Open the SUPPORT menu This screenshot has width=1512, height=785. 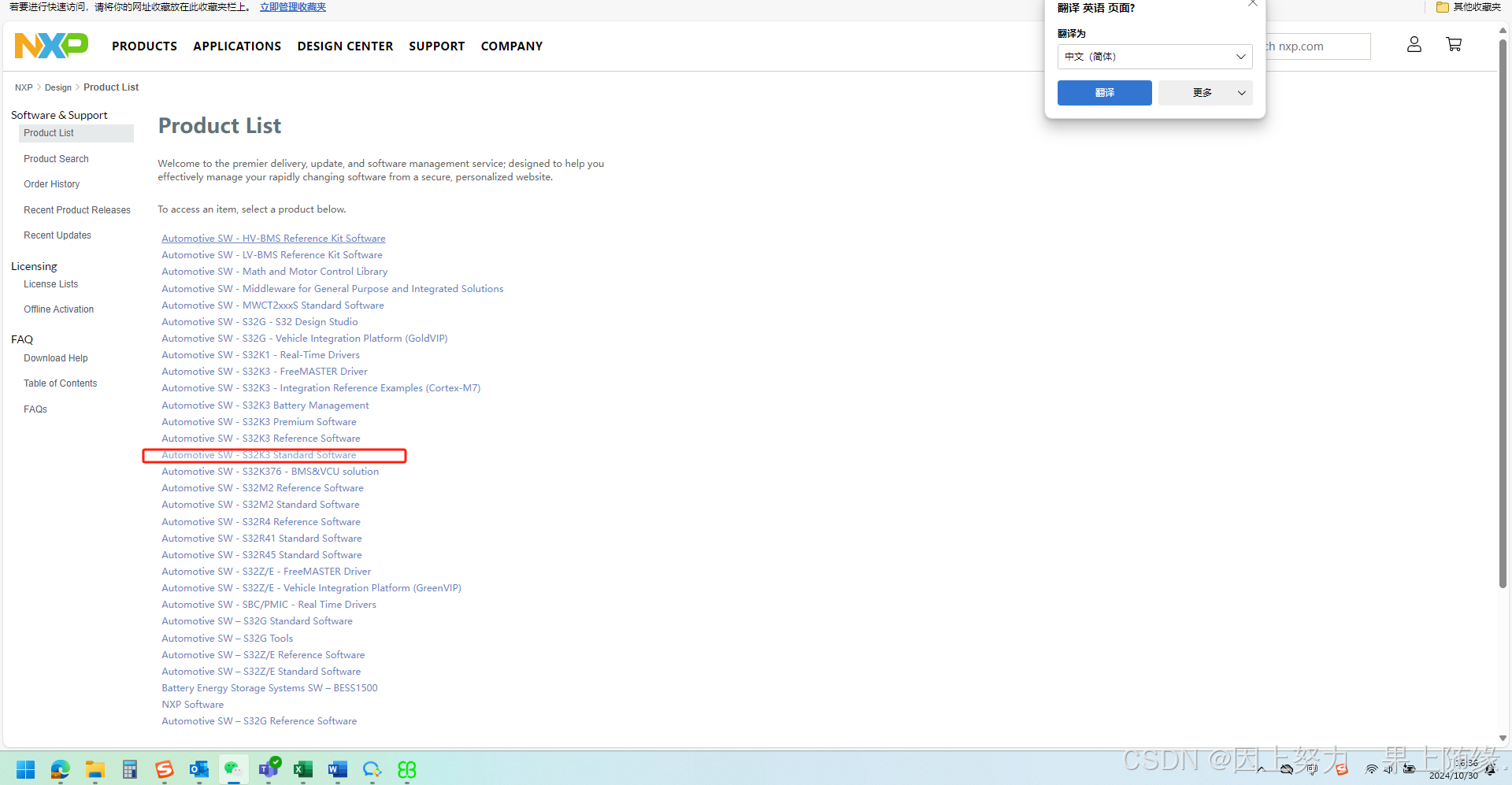pyautogui.click(x=437, y=46)
